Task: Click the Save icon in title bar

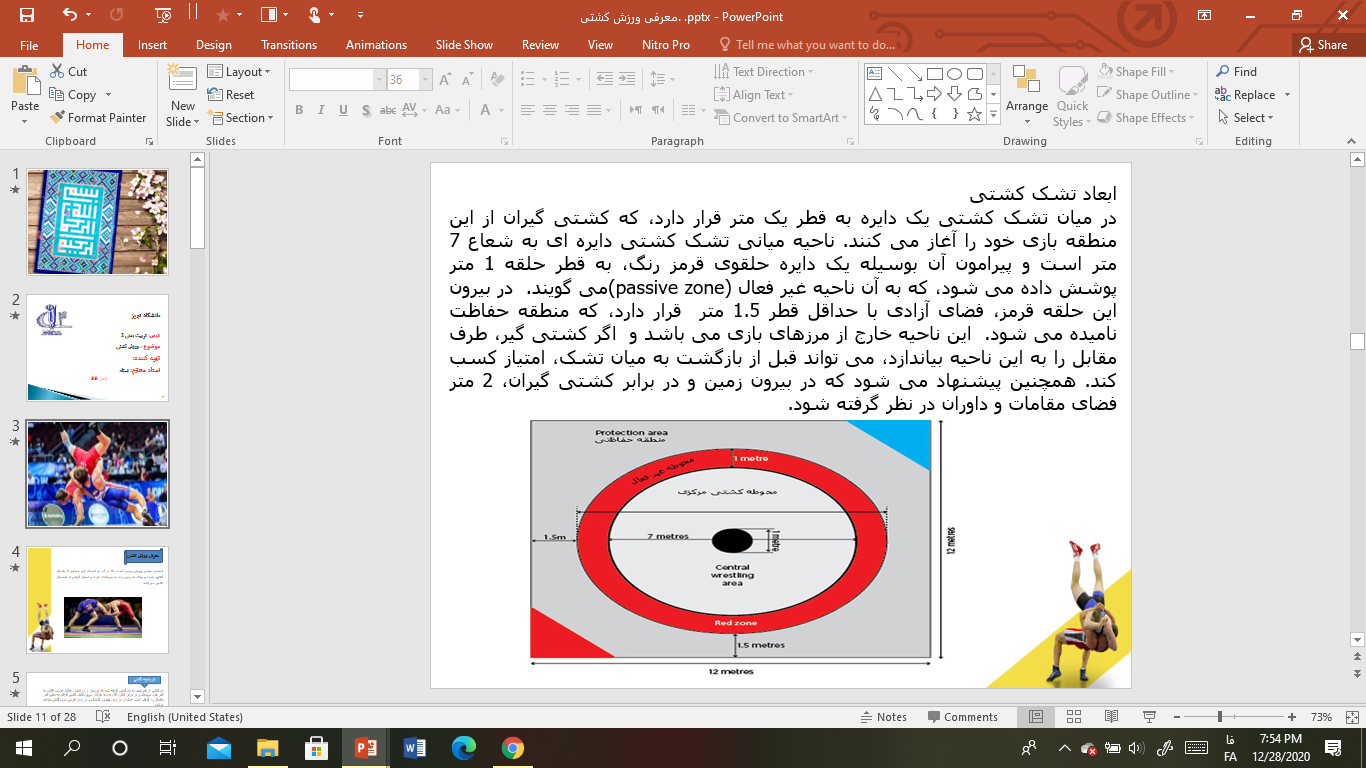Action: point(26,15)
